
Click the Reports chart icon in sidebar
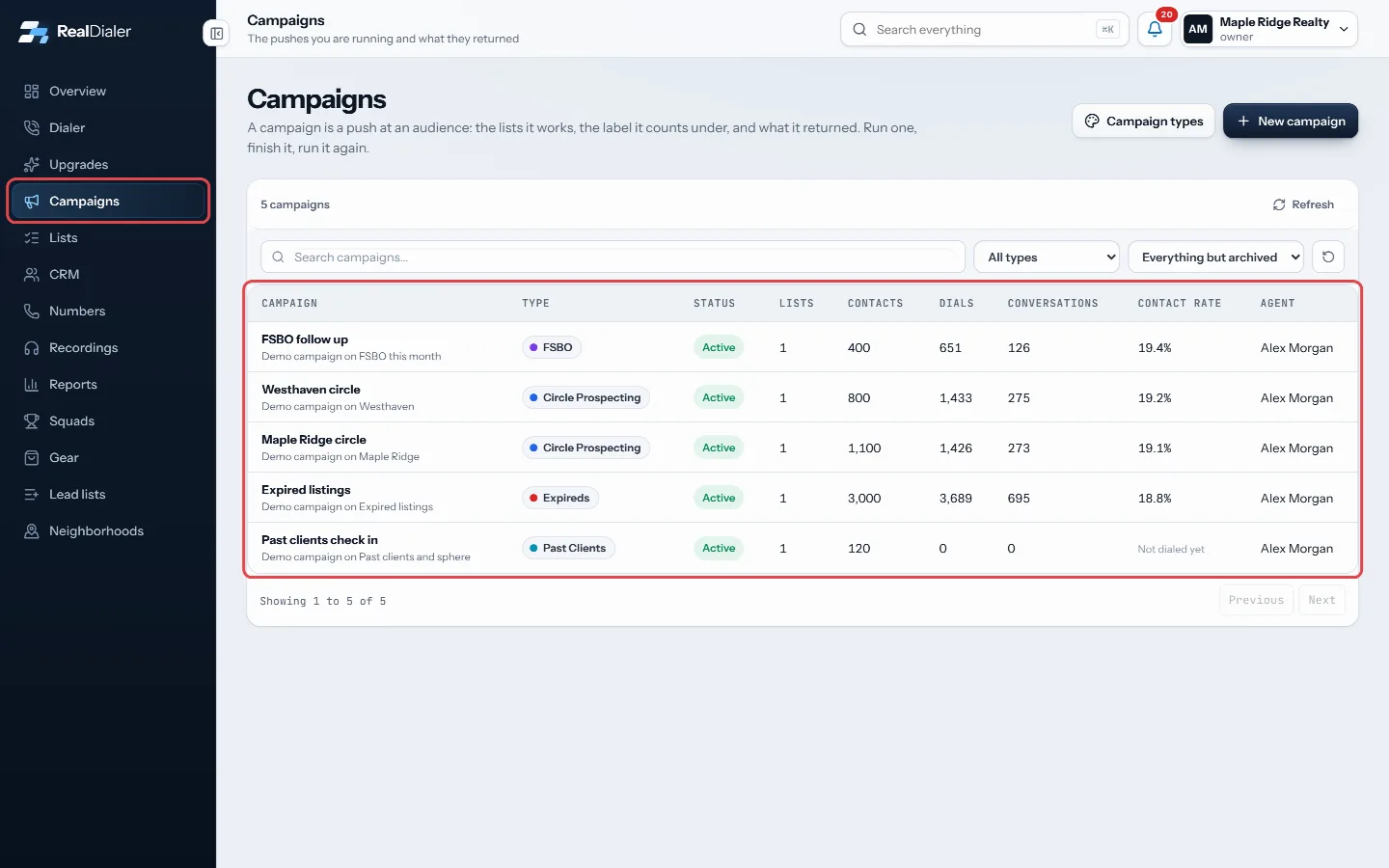pos(32,385)
